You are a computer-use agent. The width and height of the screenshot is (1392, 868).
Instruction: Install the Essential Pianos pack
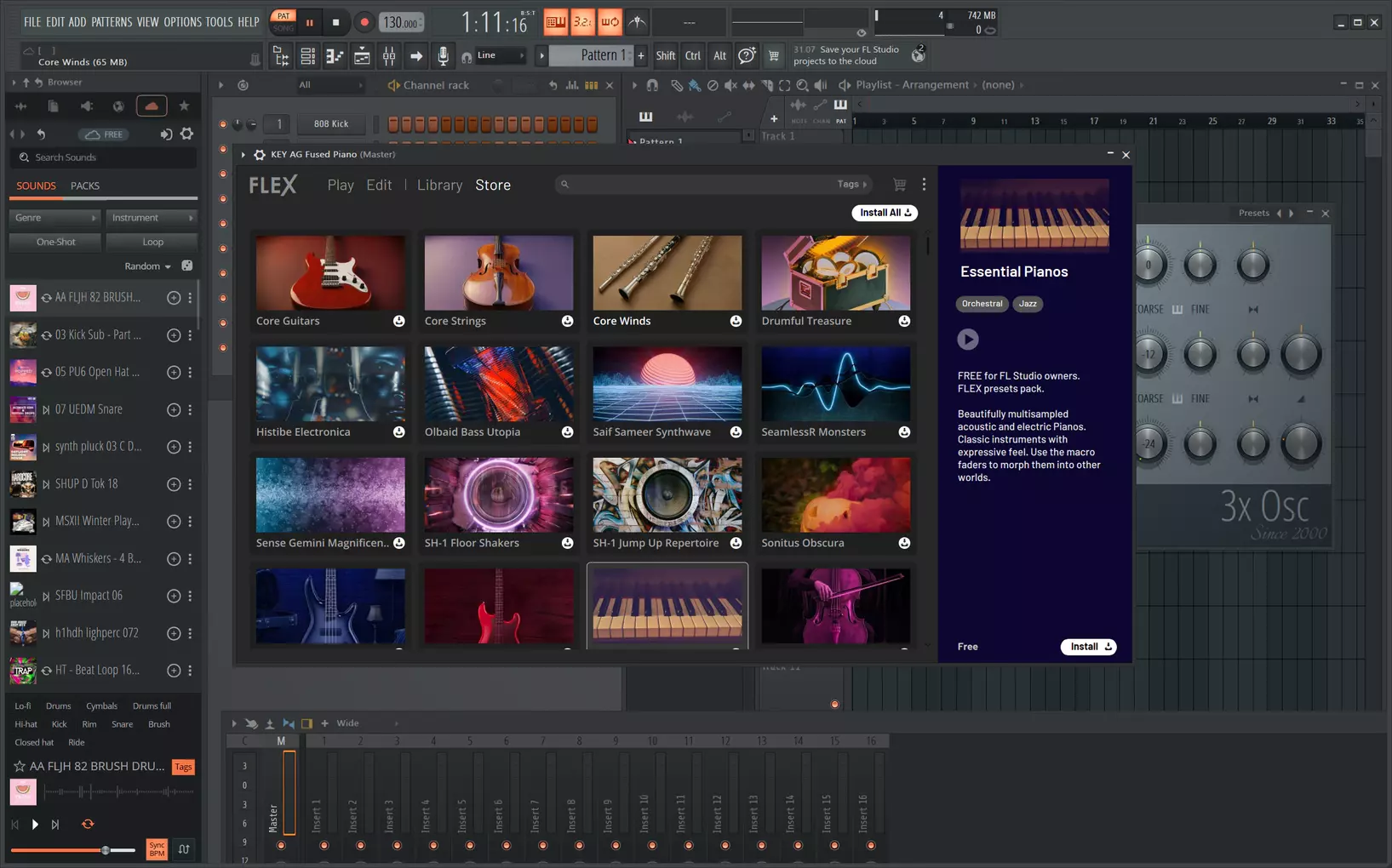click(1089, 647)
